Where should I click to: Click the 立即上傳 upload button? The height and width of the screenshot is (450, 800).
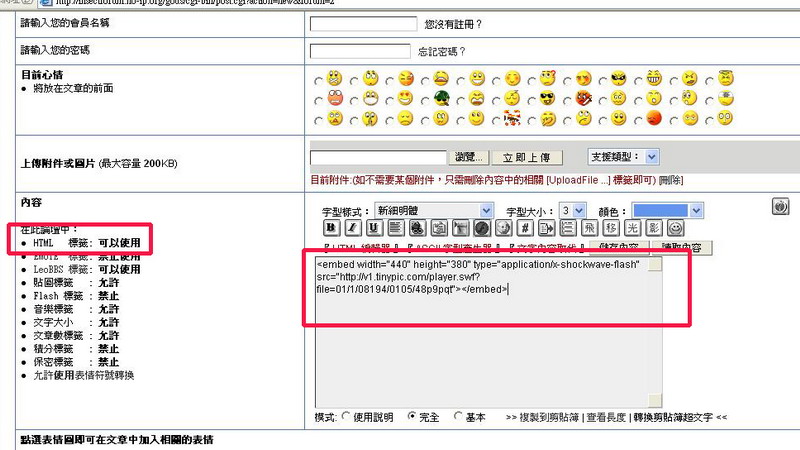pos(532,158)
